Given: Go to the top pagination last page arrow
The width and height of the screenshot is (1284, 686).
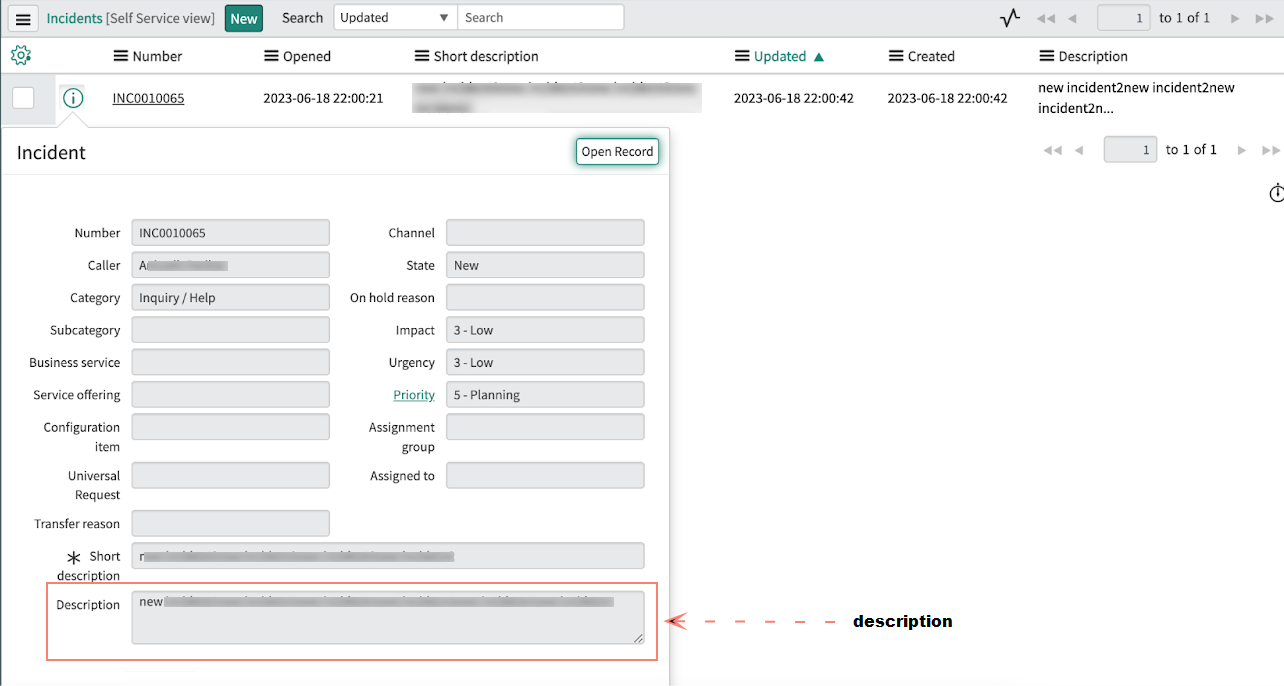Looking at the screenshot, I should [1263, 18].
